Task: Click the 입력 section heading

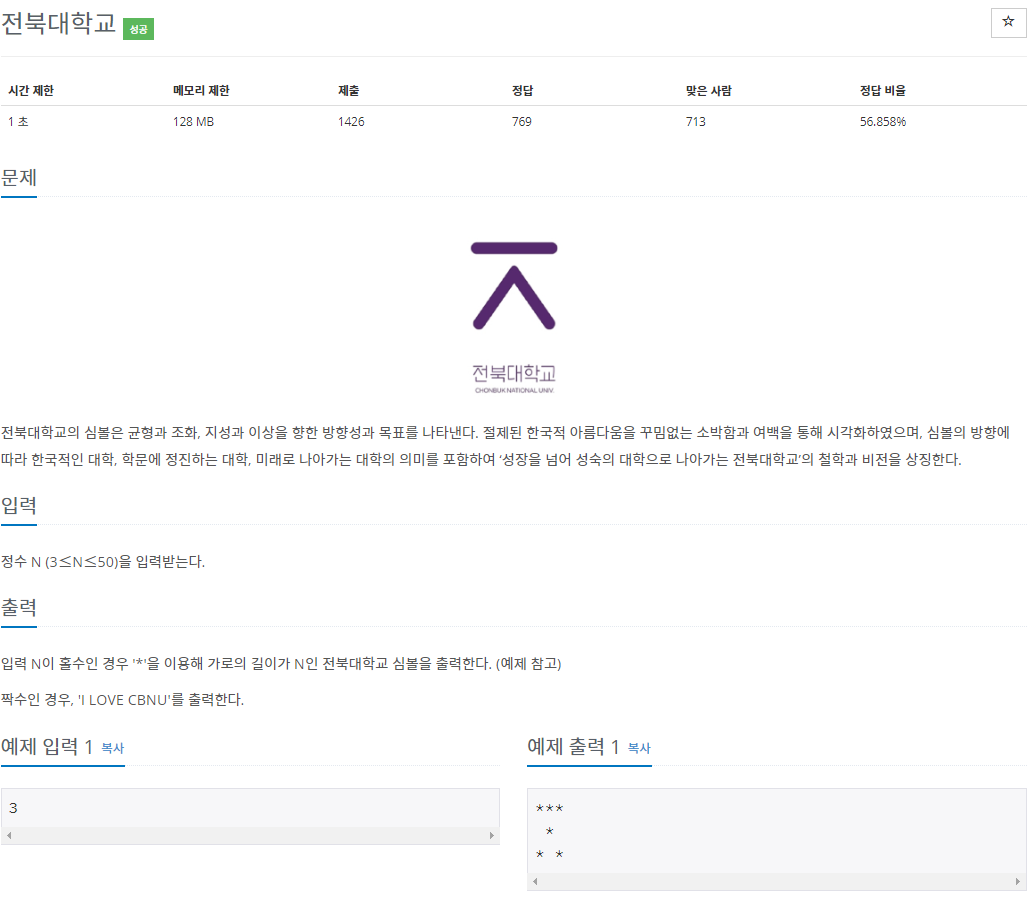Action: (x=18, y=505)
